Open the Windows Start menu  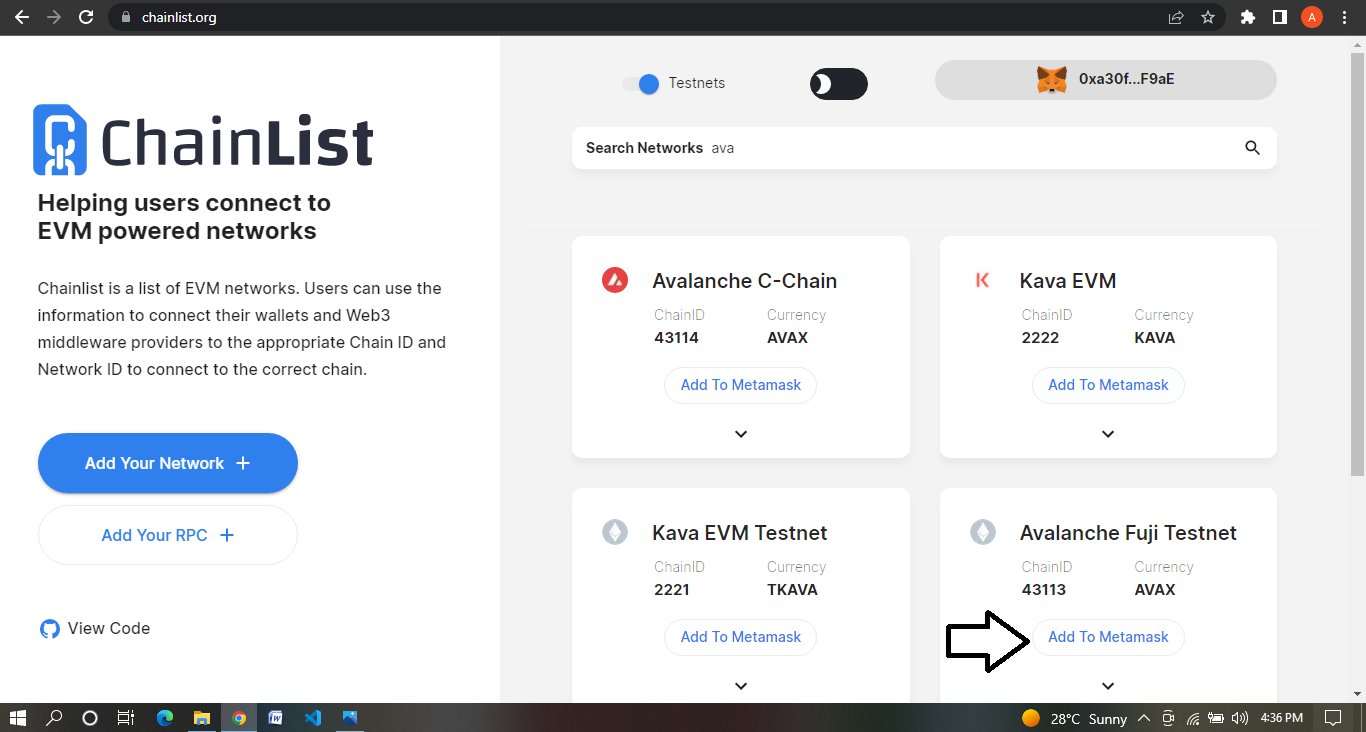click(17, 718)
